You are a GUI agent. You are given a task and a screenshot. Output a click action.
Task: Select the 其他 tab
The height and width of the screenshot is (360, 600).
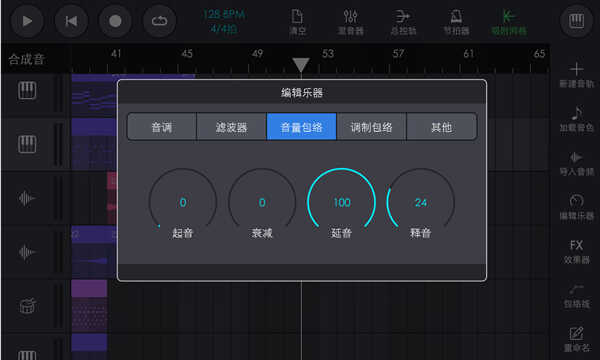coord(442,127)
